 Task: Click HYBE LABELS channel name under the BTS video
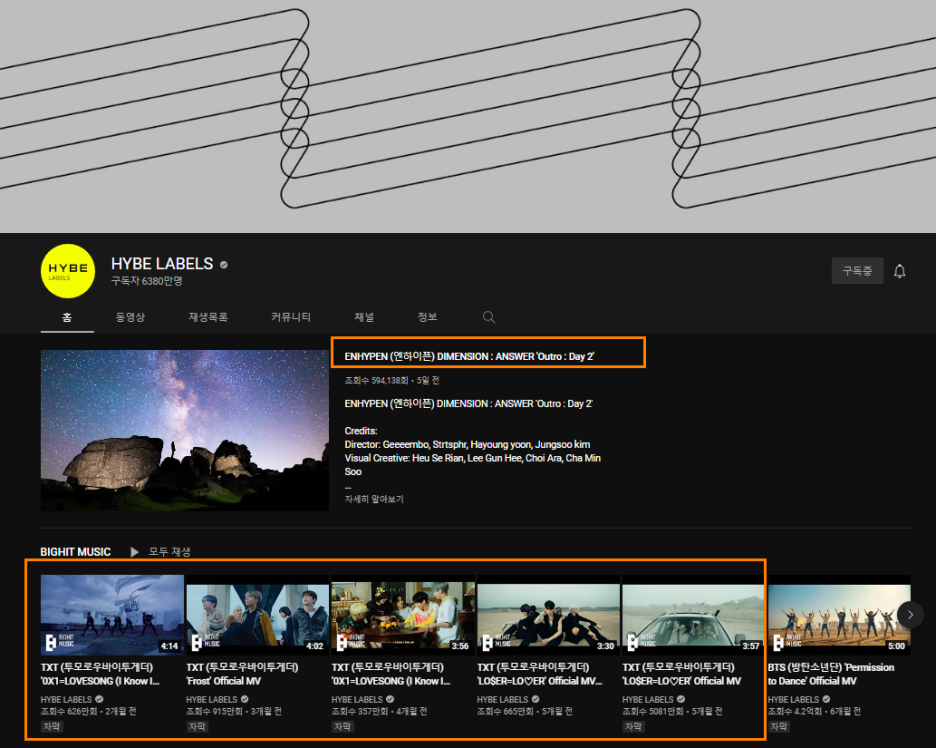(793, 699)
